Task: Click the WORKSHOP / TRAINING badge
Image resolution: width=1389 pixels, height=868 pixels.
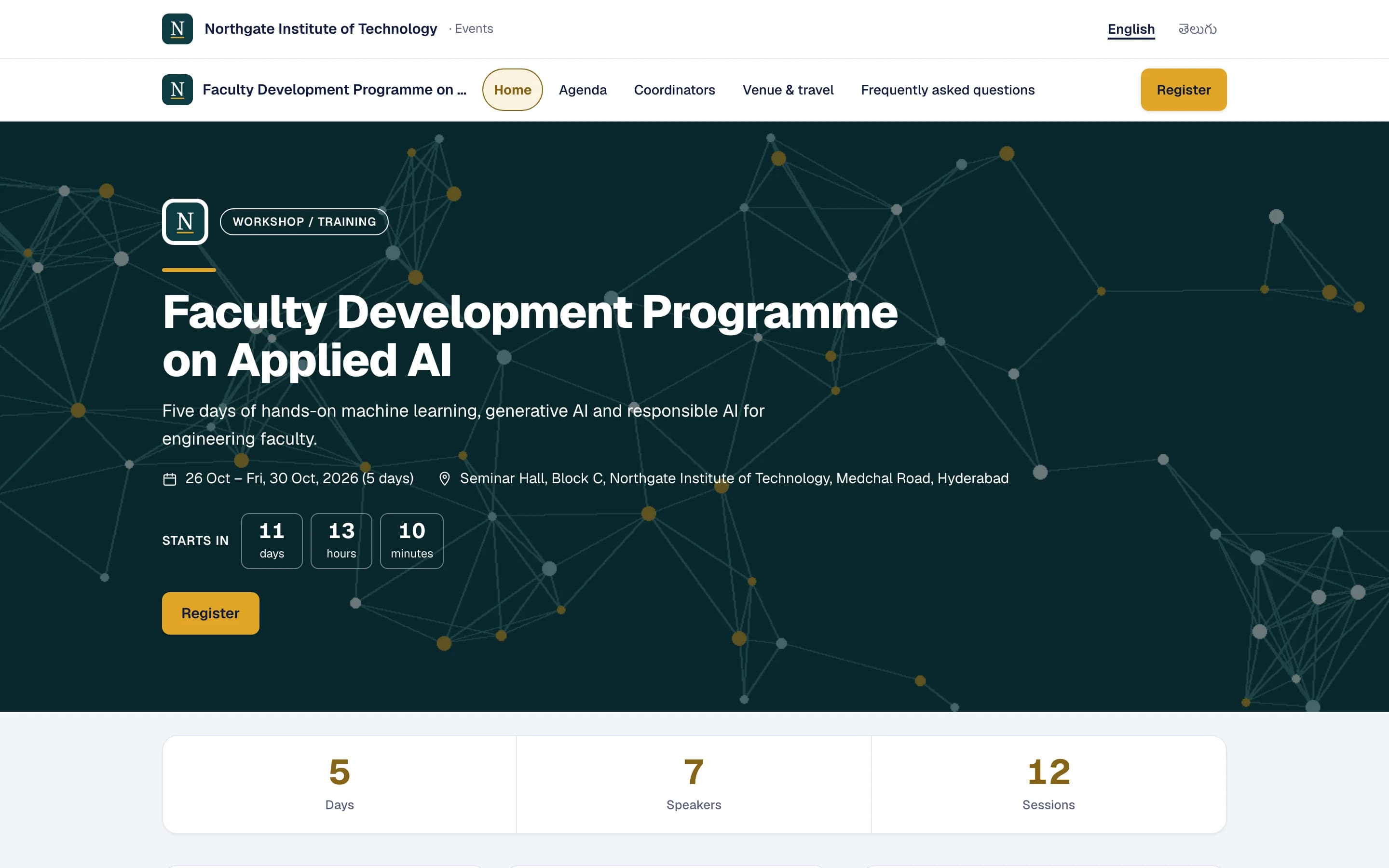Action: pyautogui.click(x=304, y=222)
